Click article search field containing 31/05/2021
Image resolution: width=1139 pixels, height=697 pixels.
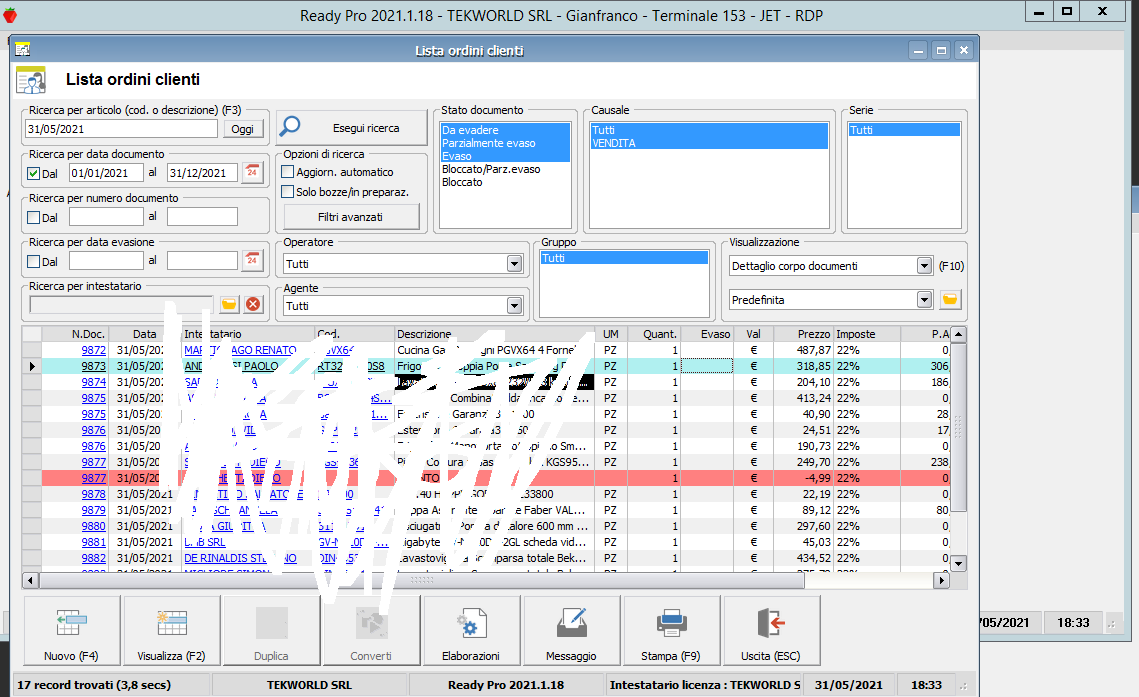[121, 129]
